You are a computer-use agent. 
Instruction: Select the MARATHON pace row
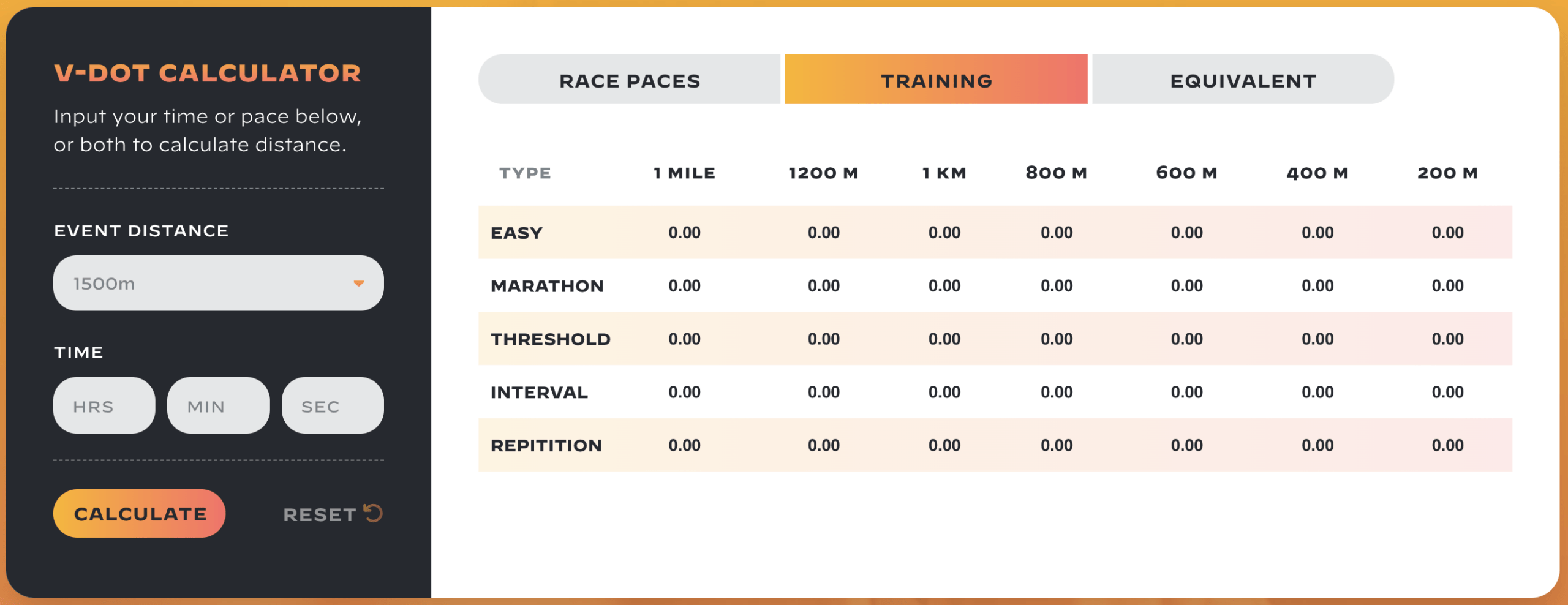click(x=547, y=285)
